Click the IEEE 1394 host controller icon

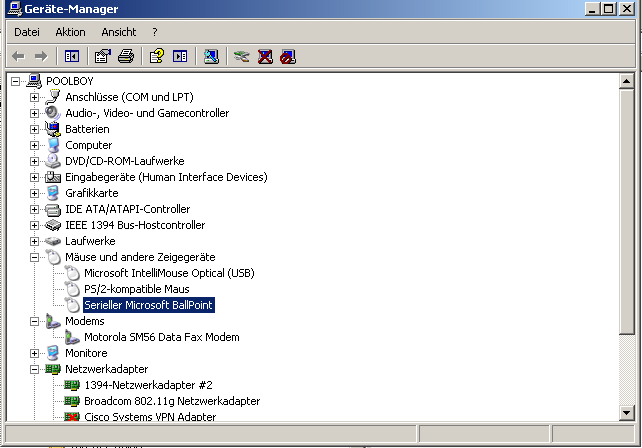click(52, 225)
